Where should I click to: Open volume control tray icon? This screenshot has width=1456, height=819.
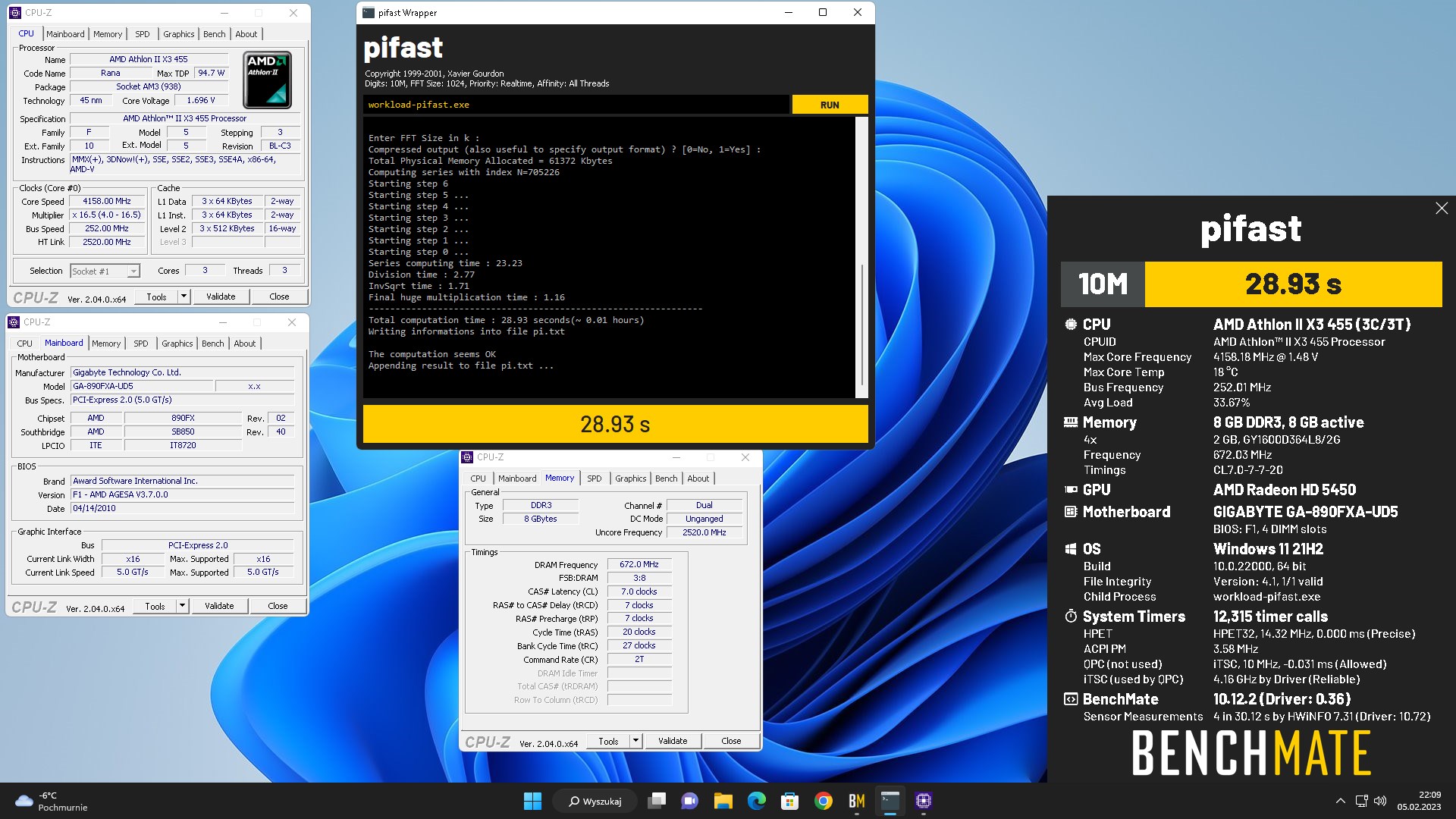1380,801
